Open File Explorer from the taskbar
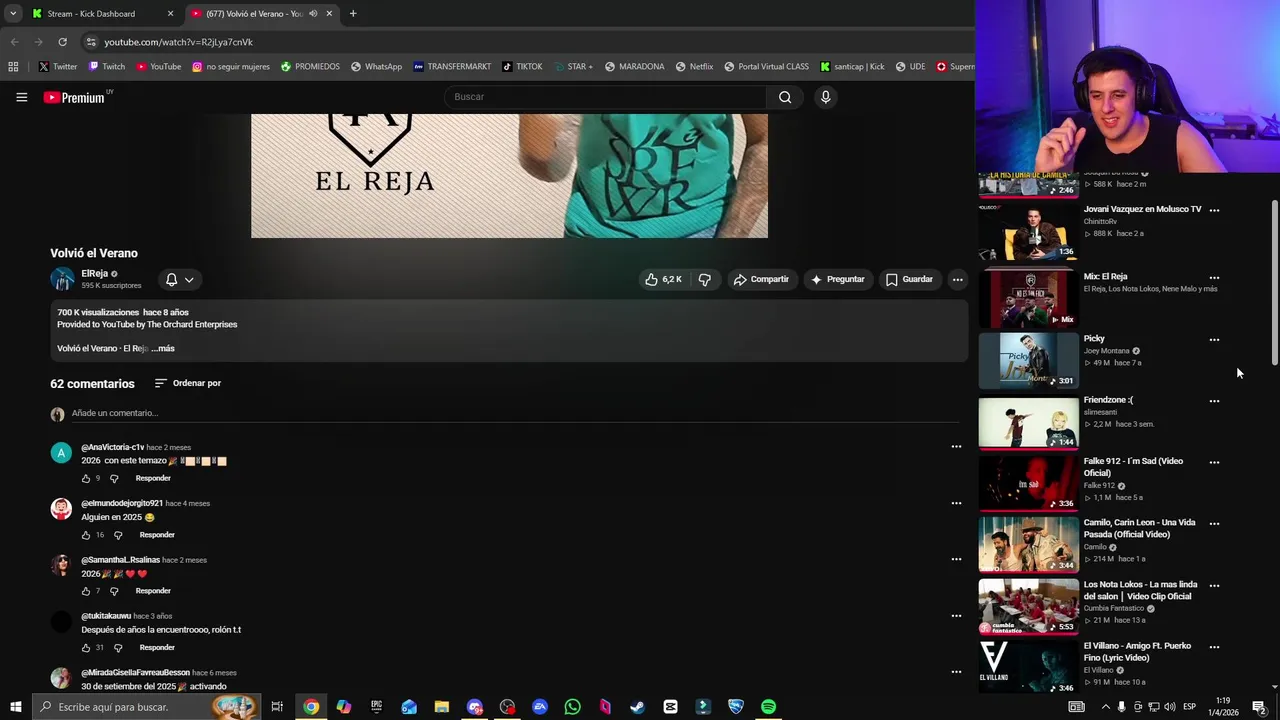The image size is (1280, 720). [x=441, y=707]
